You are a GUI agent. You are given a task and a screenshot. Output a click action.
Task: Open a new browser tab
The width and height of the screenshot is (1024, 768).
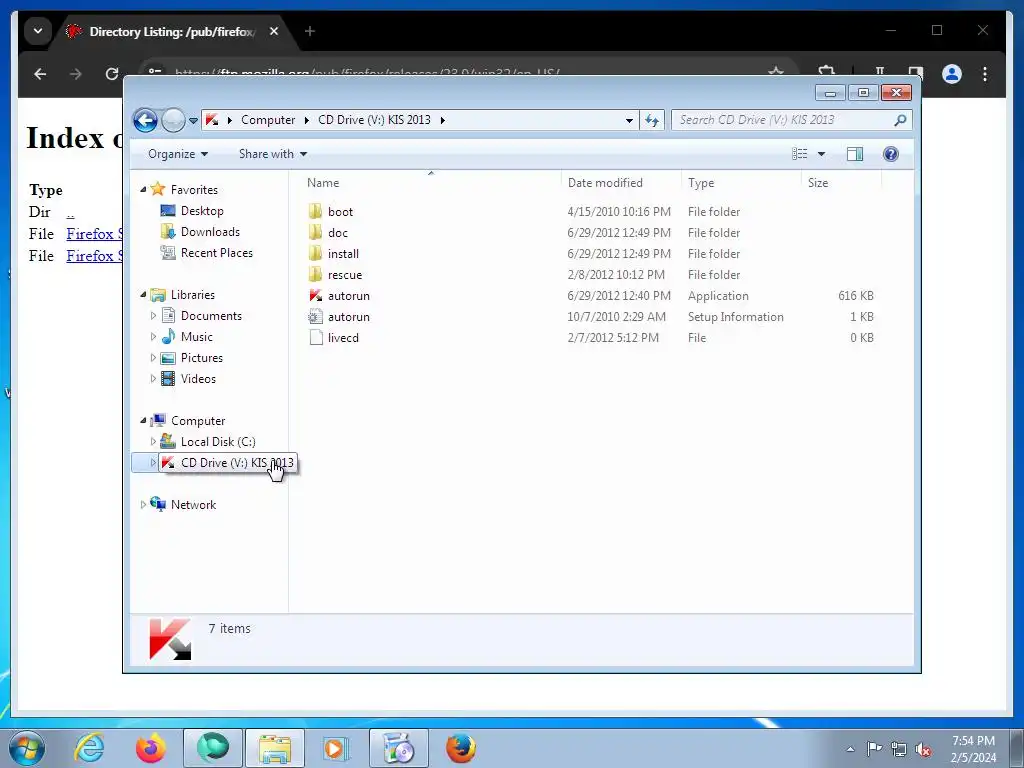click(x=310, y=31)
